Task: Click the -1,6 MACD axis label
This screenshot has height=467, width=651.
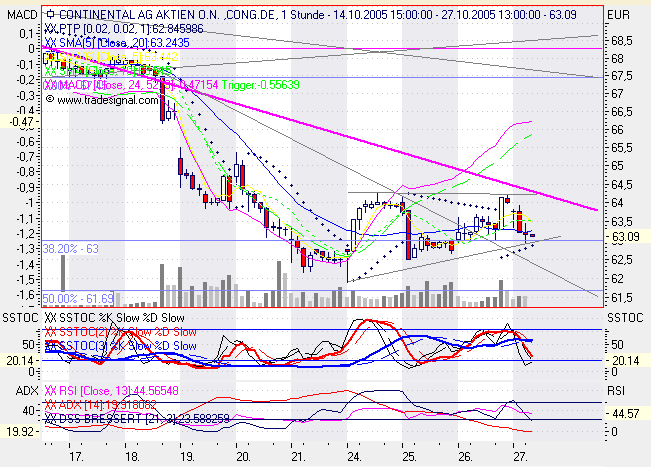Action: coord(28,294)
